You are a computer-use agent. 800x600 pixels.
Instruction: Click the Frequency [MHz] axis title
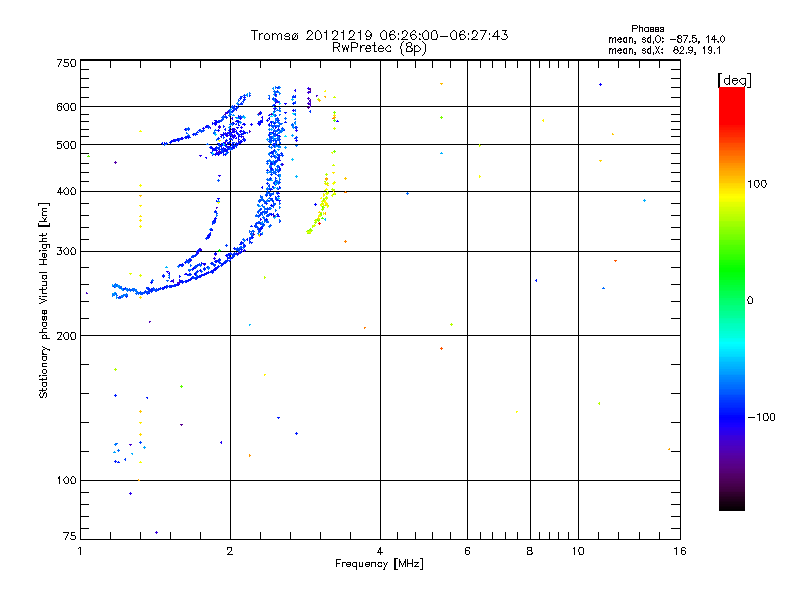(379, 564)
